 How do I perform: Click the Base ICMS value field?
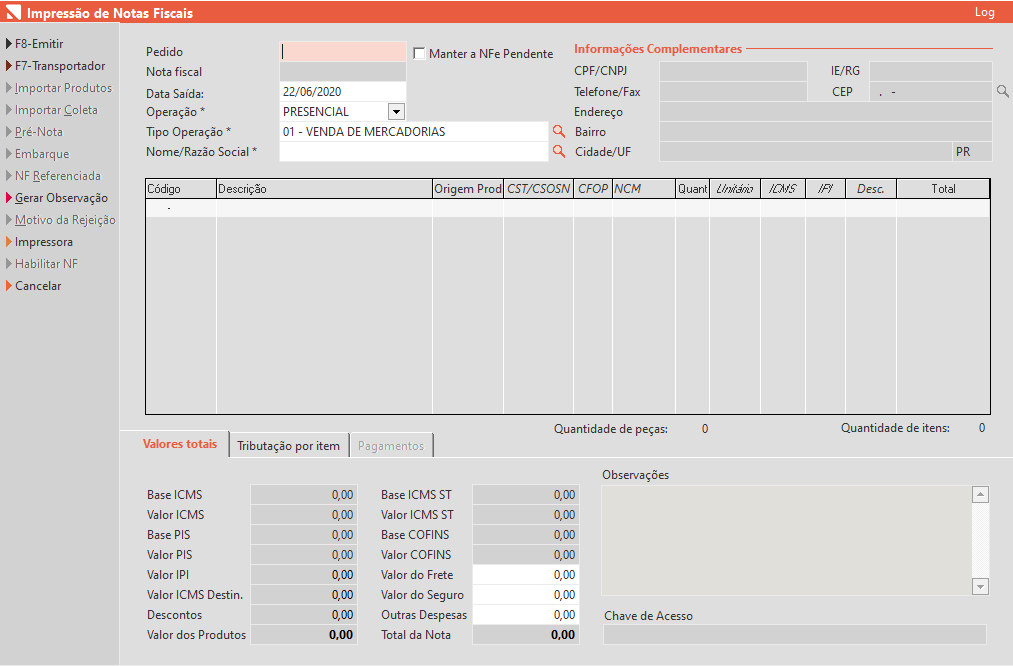pos(304,495)
